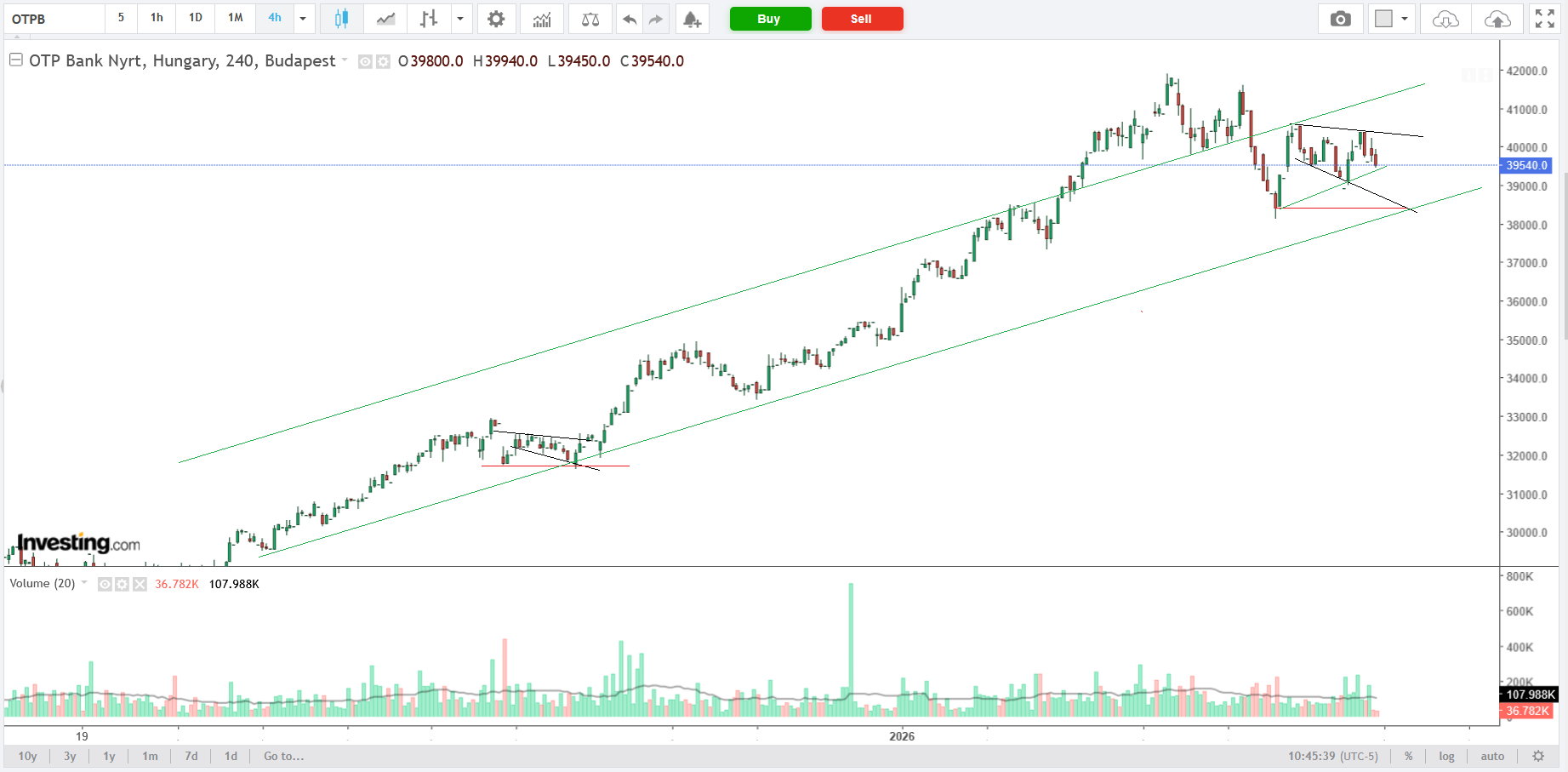
Task: Take a chart snapshot with the camera icon
Action: pyautogui.click(x=1340, y=19)
